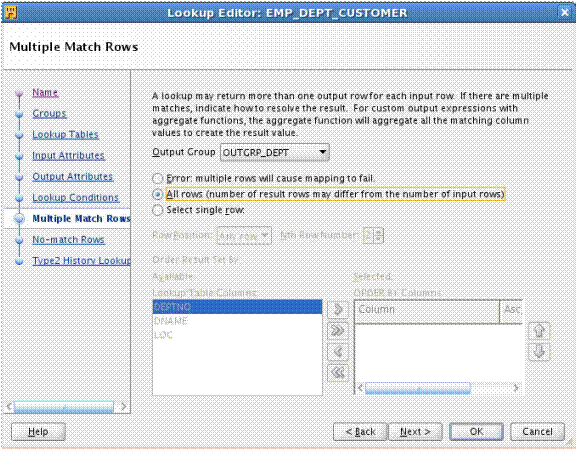Viewport: 578px width, 451px height.
Task: Open the No-match Rows step
Action: coord(68,239)
